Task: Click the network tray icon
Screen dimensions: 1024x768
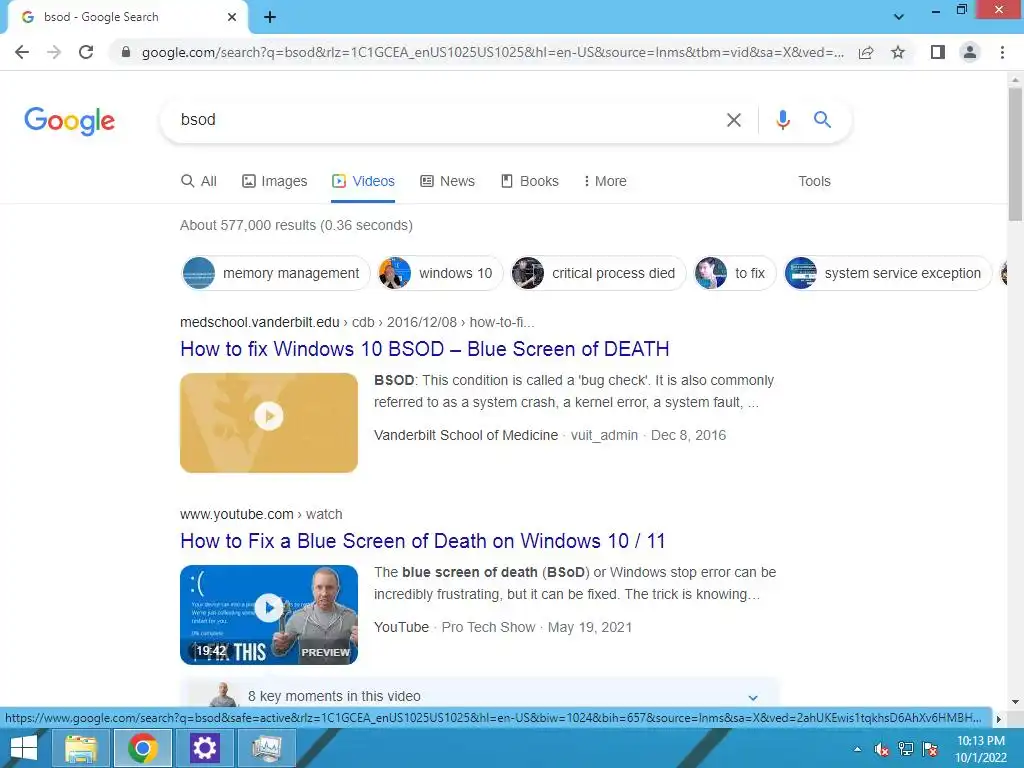Action: click(906, 749)
